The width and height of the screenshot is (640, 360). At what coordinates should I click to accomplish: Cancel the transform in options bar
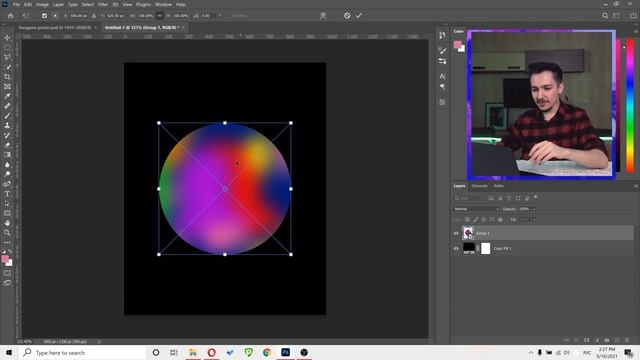tap(347, 16)
